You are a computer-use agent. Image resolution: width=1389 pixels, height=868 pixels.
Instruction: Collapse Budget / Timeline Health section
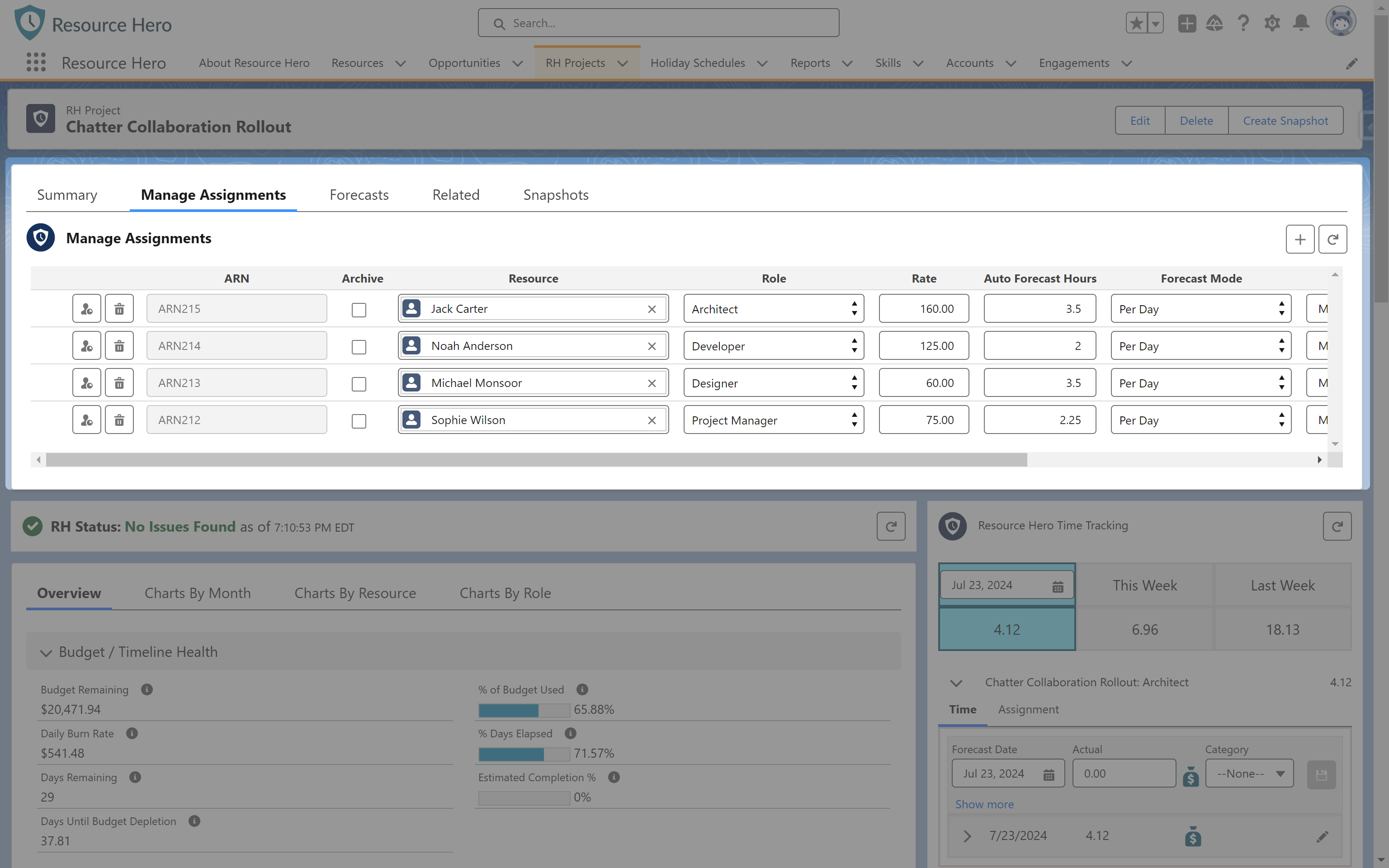pos(46,653)
